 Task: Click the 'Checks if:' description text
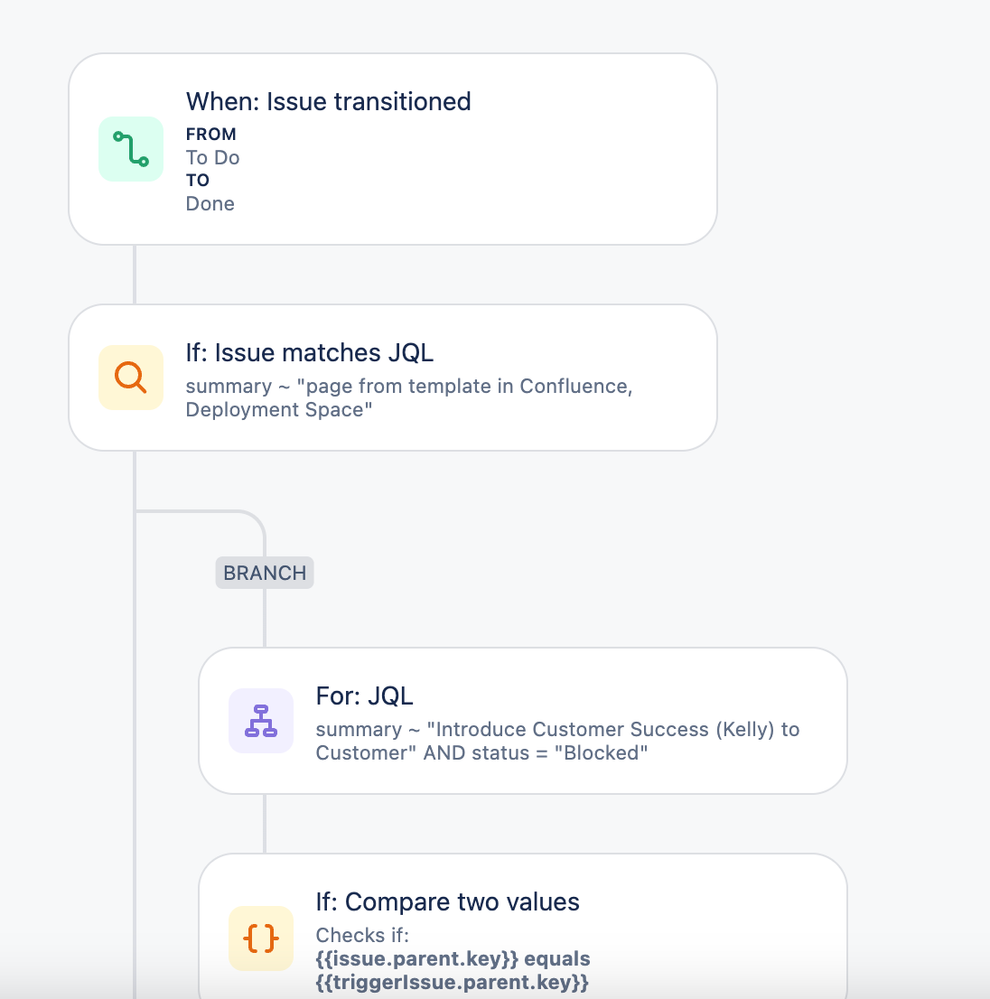pyautogui.click(x=362, y=935)
